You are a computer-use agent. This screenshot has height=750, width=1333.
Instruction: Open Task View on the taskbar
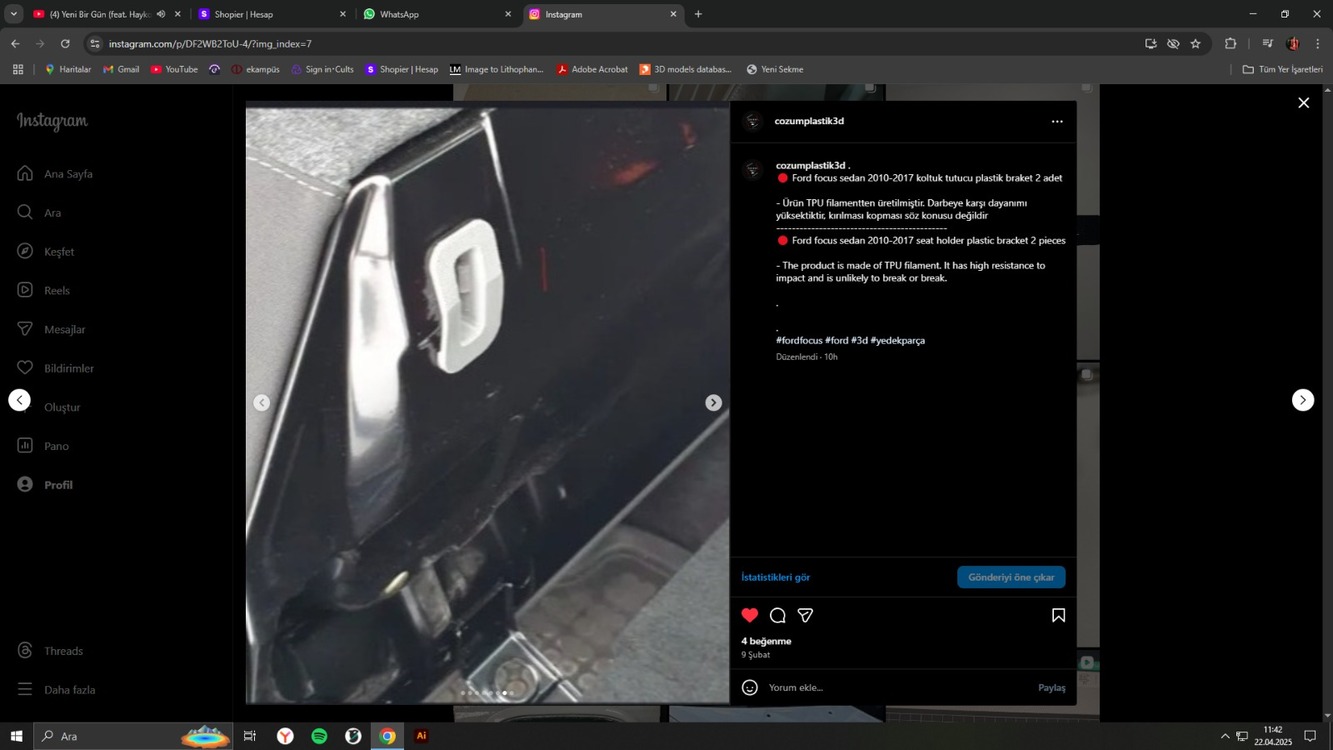tap(250, 736)
